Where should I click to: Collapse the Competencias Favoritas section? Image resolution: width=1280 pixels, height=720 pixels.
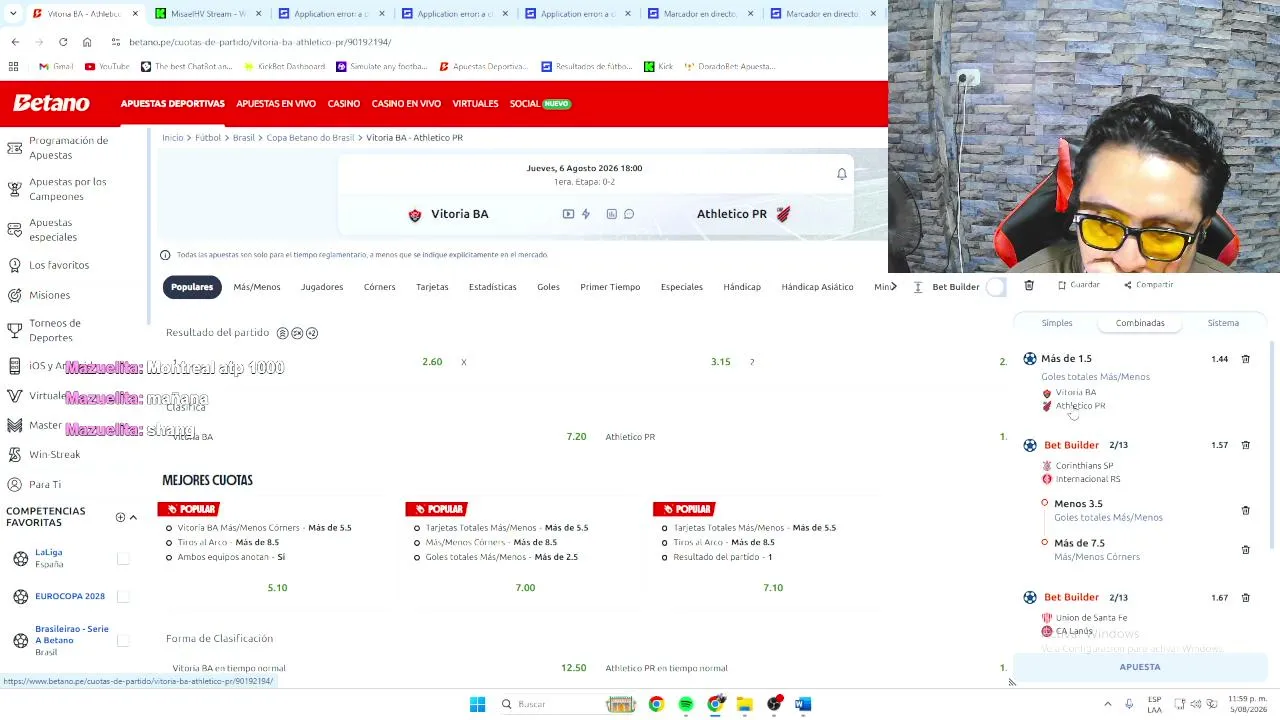(x=133, y=517)
